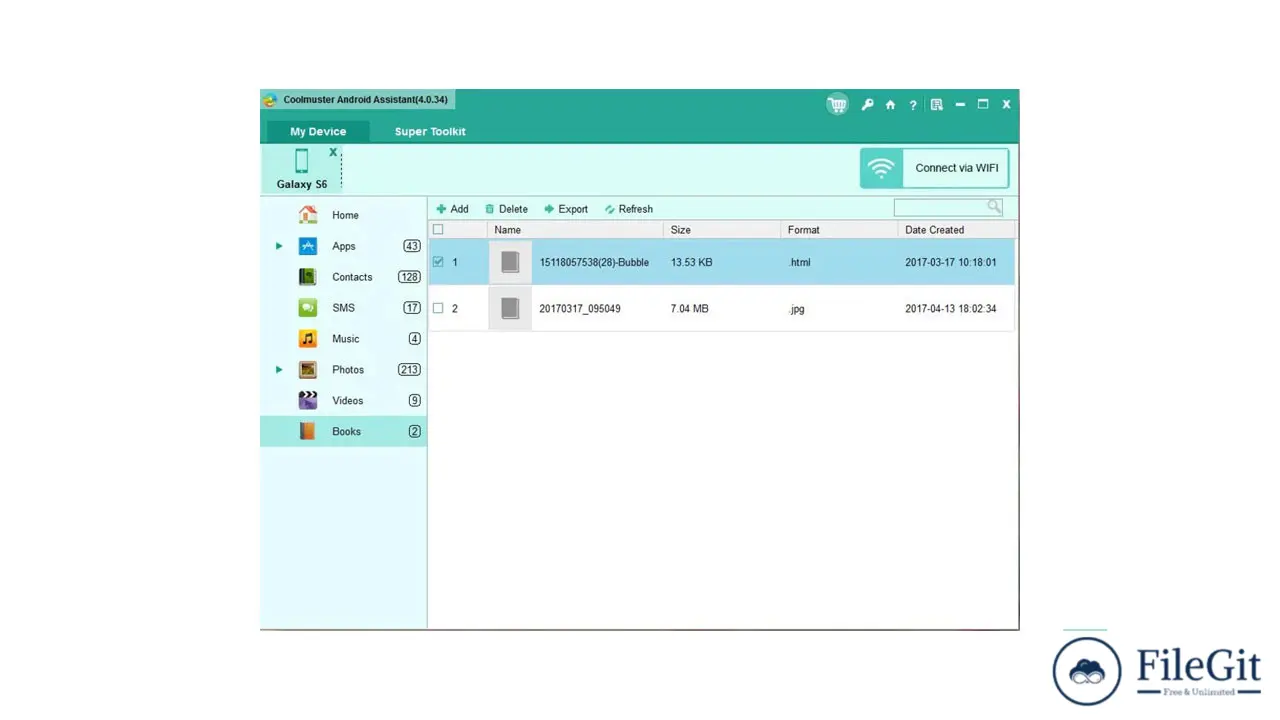Screen dimensions: 1280x720
Task: Sort by Size column header
Action: click(x=722, y=230)
